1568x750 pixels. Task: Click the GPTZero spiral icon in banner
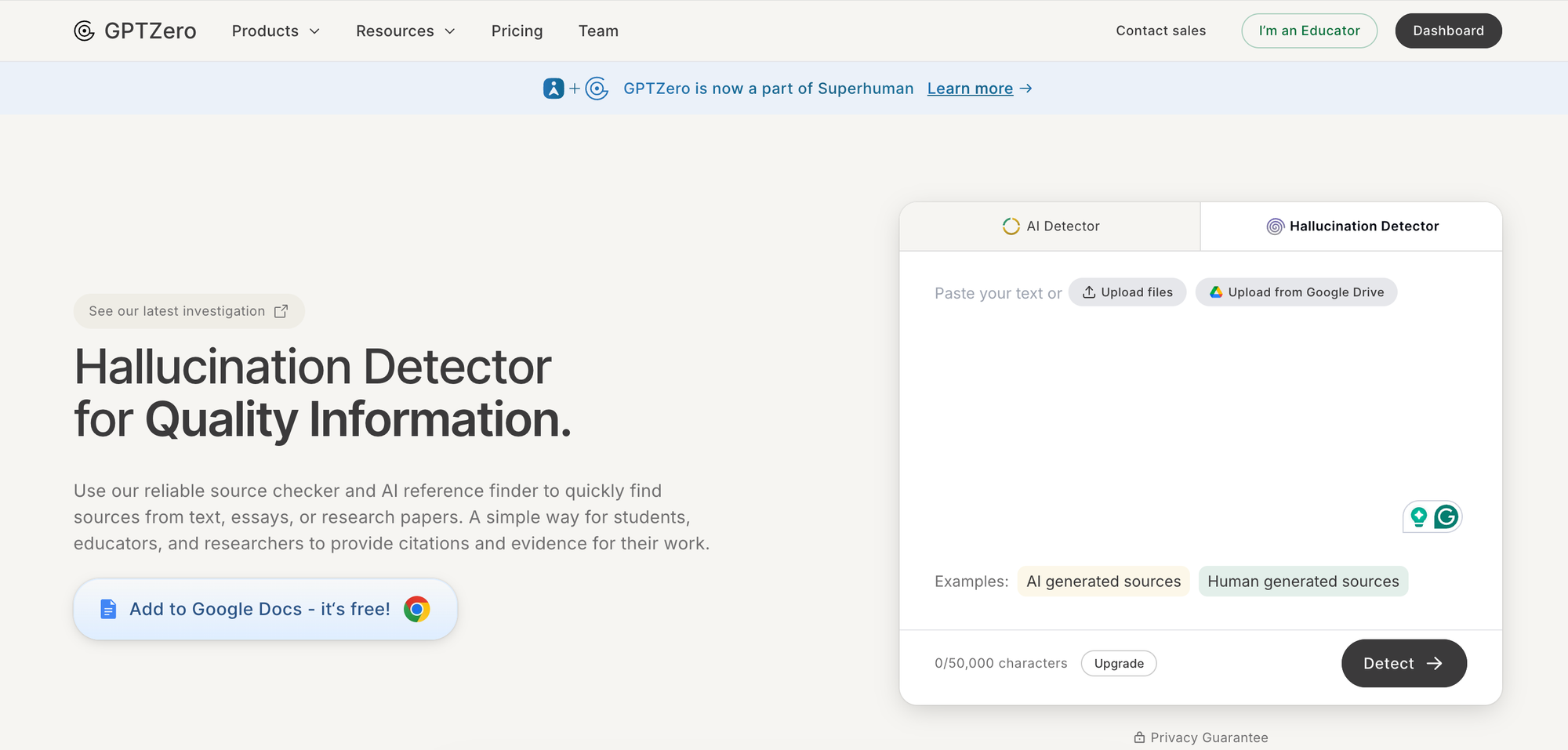click(597, 89)
